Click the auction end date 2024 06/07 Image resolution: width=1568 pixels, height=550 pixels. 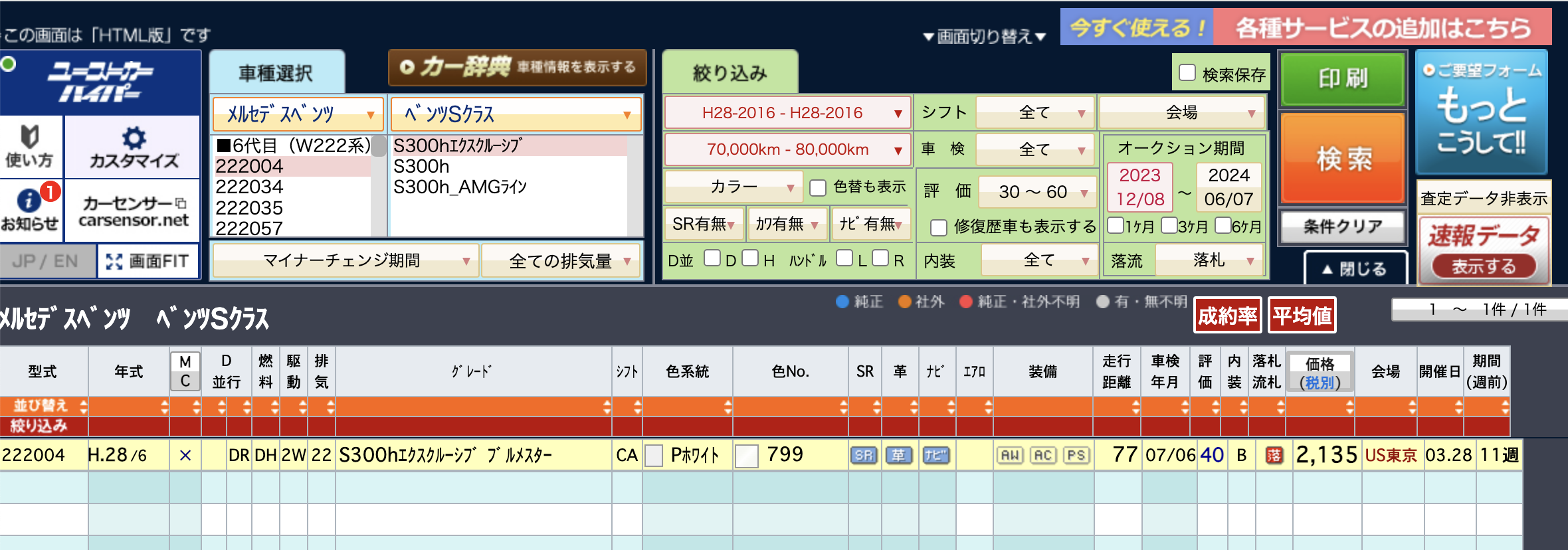1228,187
